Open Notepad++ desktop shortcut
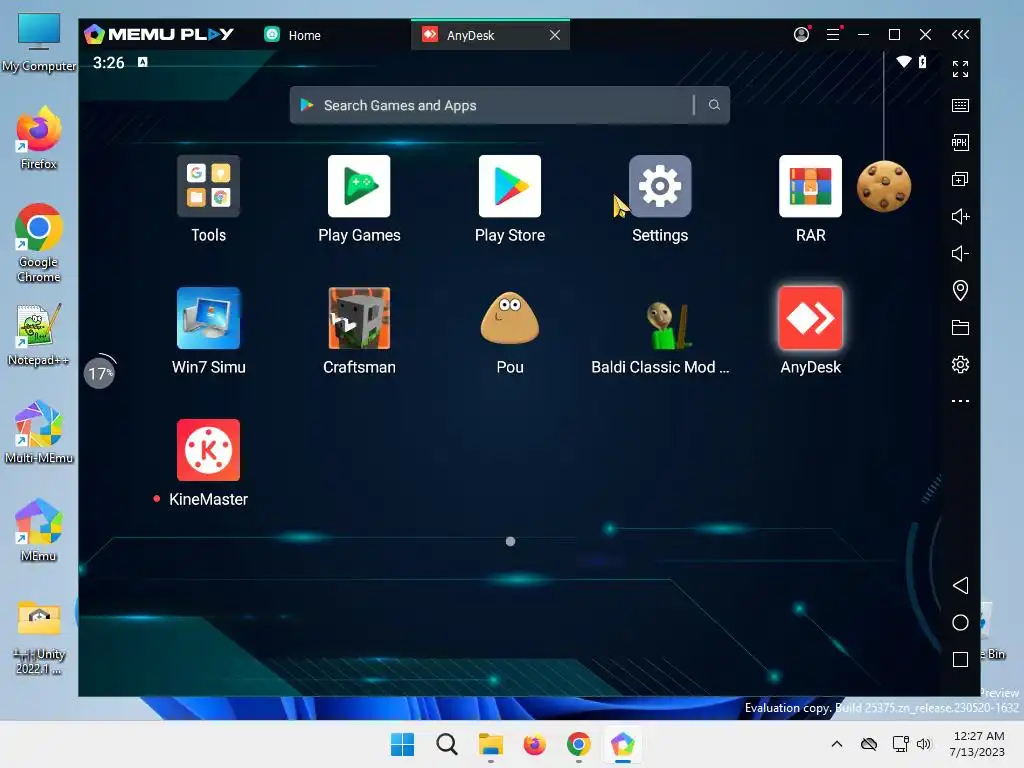The image size is (1024, 768). click(x=39, y=334)
